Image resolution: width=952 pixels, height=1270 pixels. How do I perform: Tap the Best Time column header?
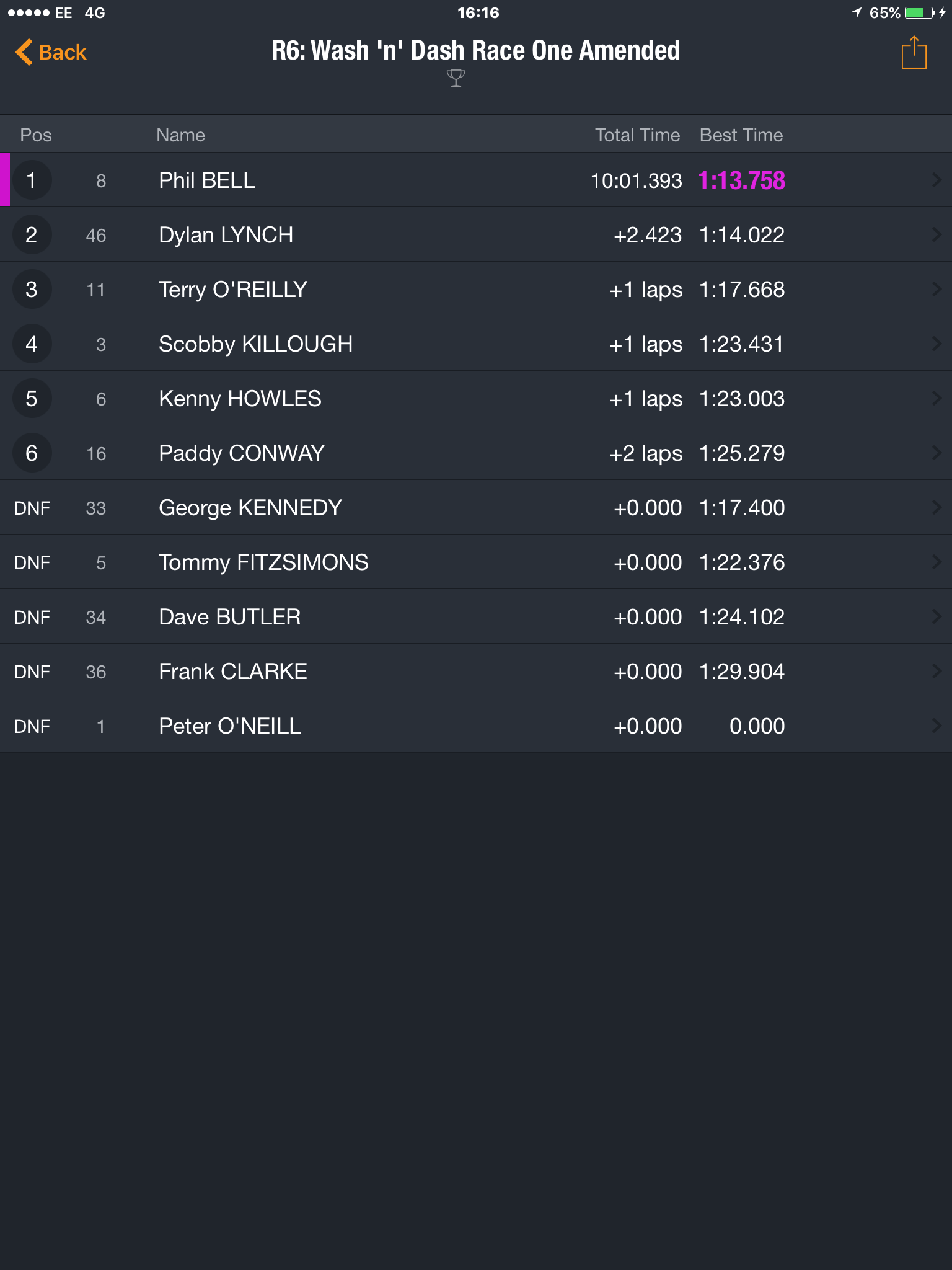[741, 135]
